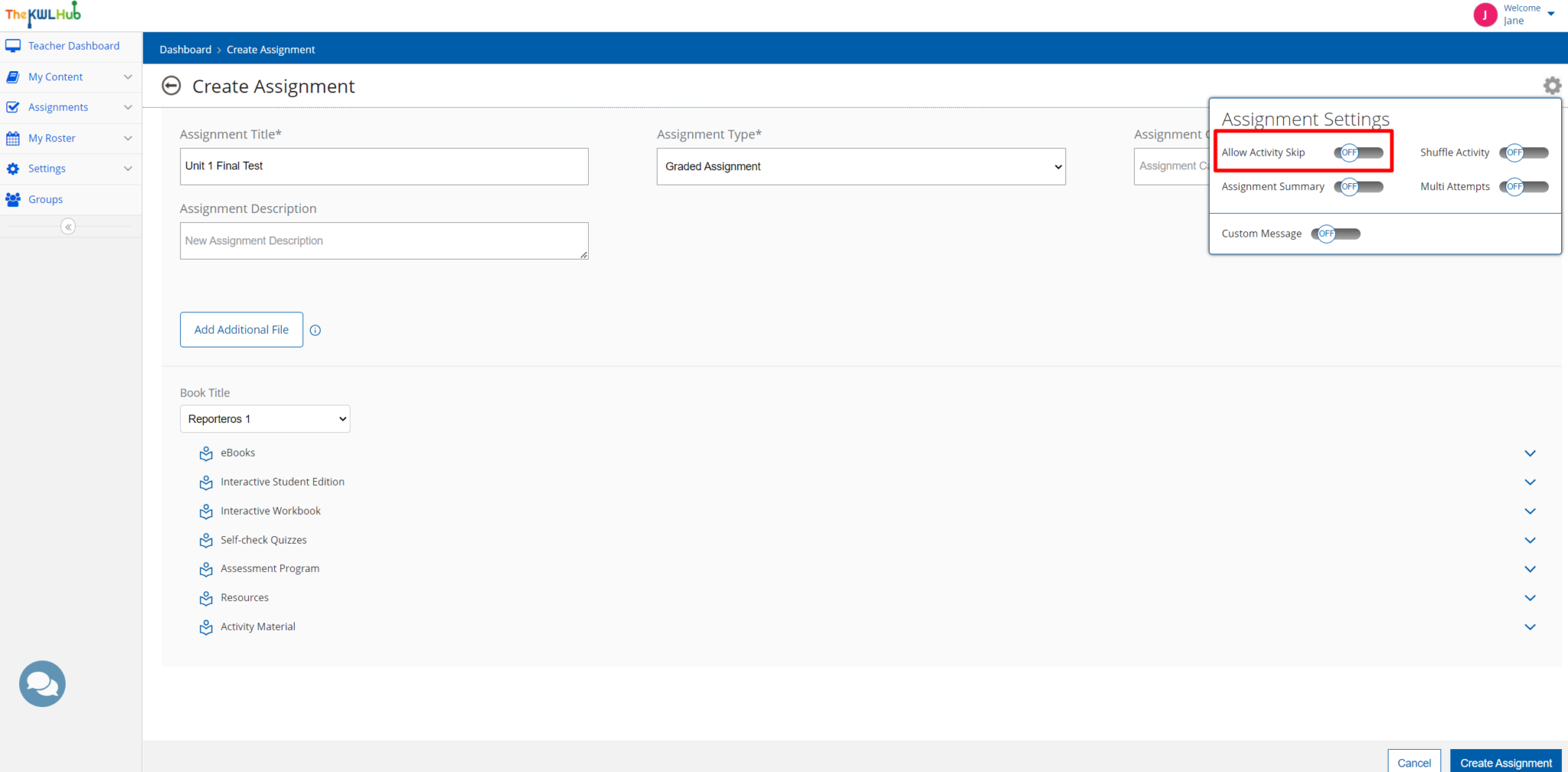The image size is (1568, 772).
Task: Open the Assignment Type dropdown
Action: 861,166
